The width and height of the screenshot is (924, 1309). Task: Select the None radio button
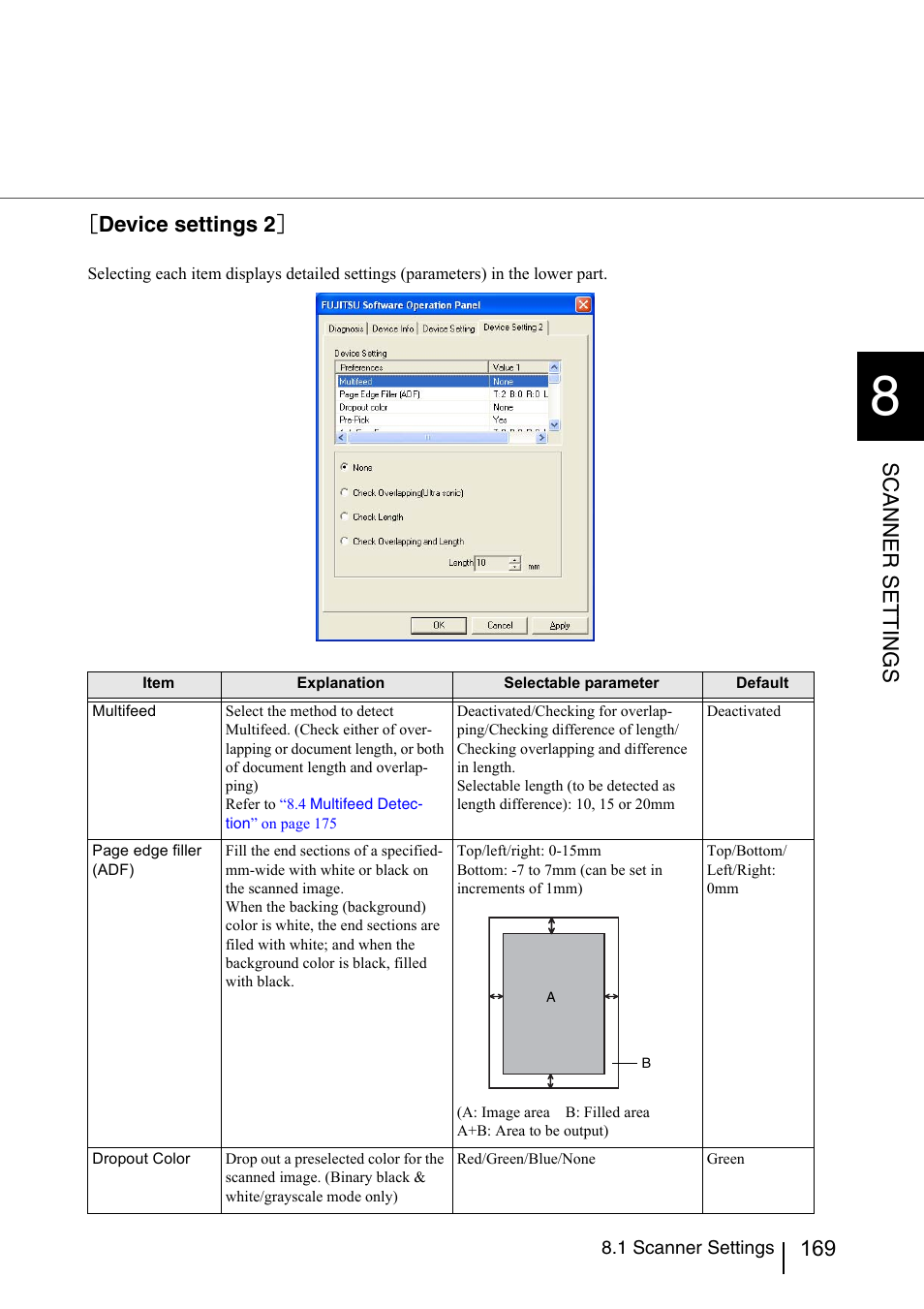344,467
